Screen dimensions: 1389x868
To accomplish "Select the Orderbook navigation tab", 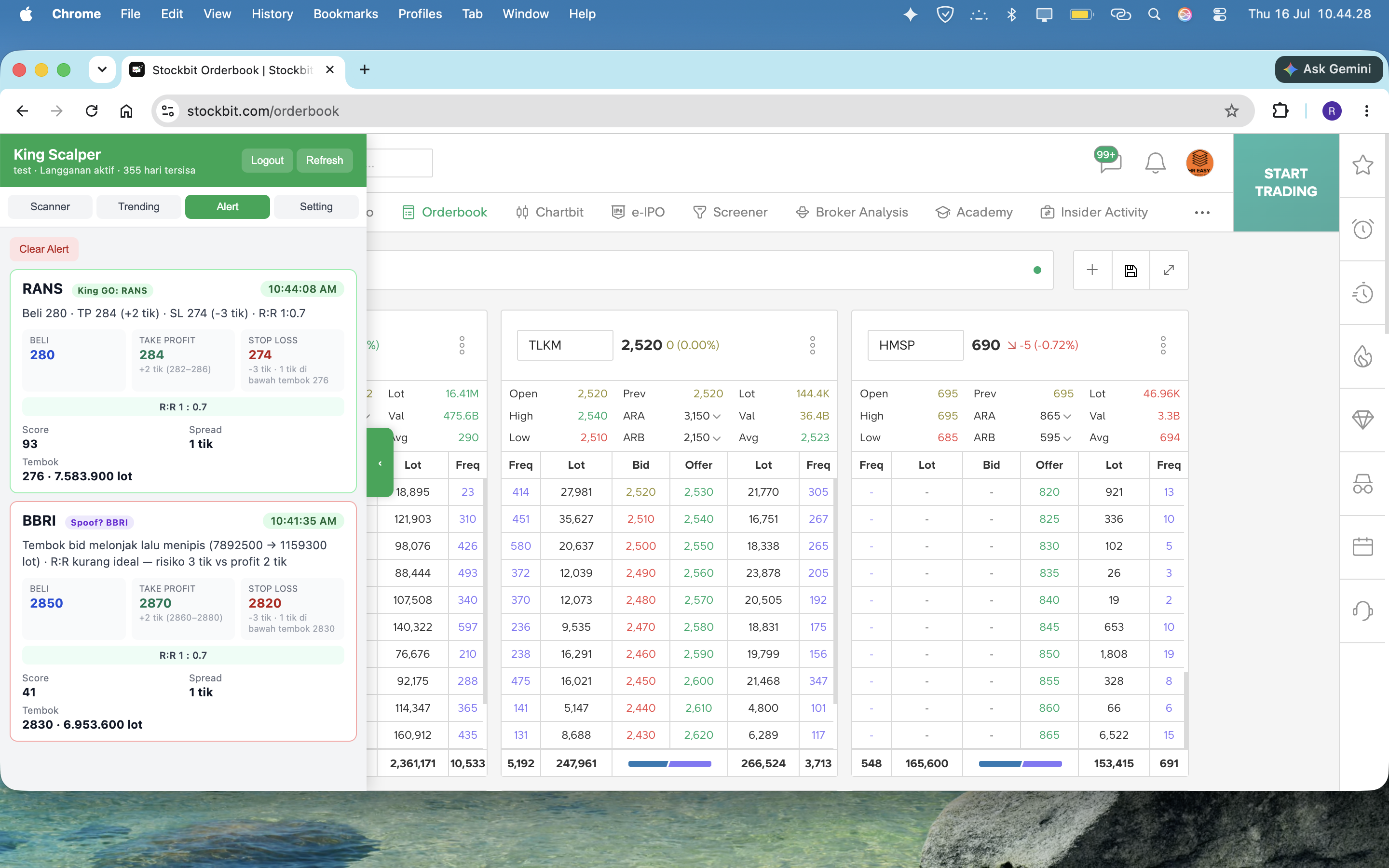I will (x=444, y=212).
